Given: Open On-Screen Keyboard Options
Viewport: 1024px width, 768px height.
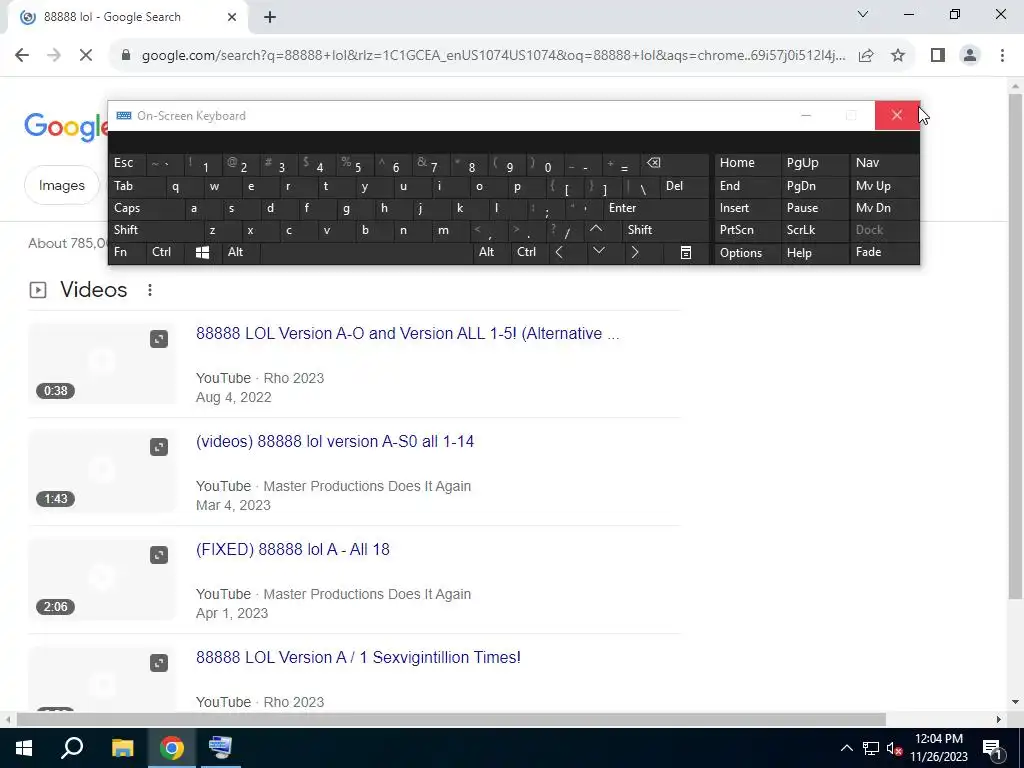Looking at the screenshot, I should (x=747, y=253).
